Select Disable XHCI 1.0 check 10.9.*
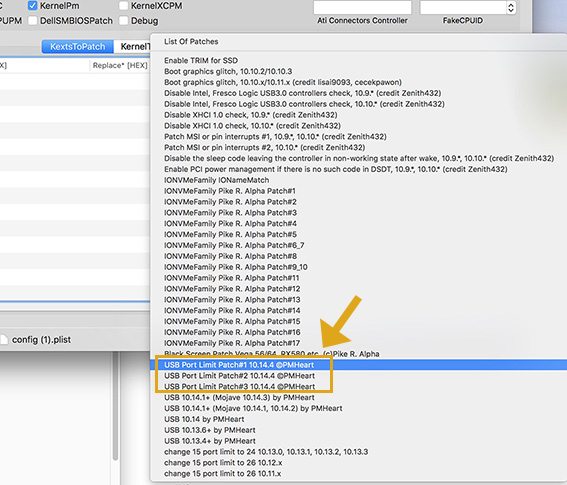567x485 pixels. [x=359, y=115]
